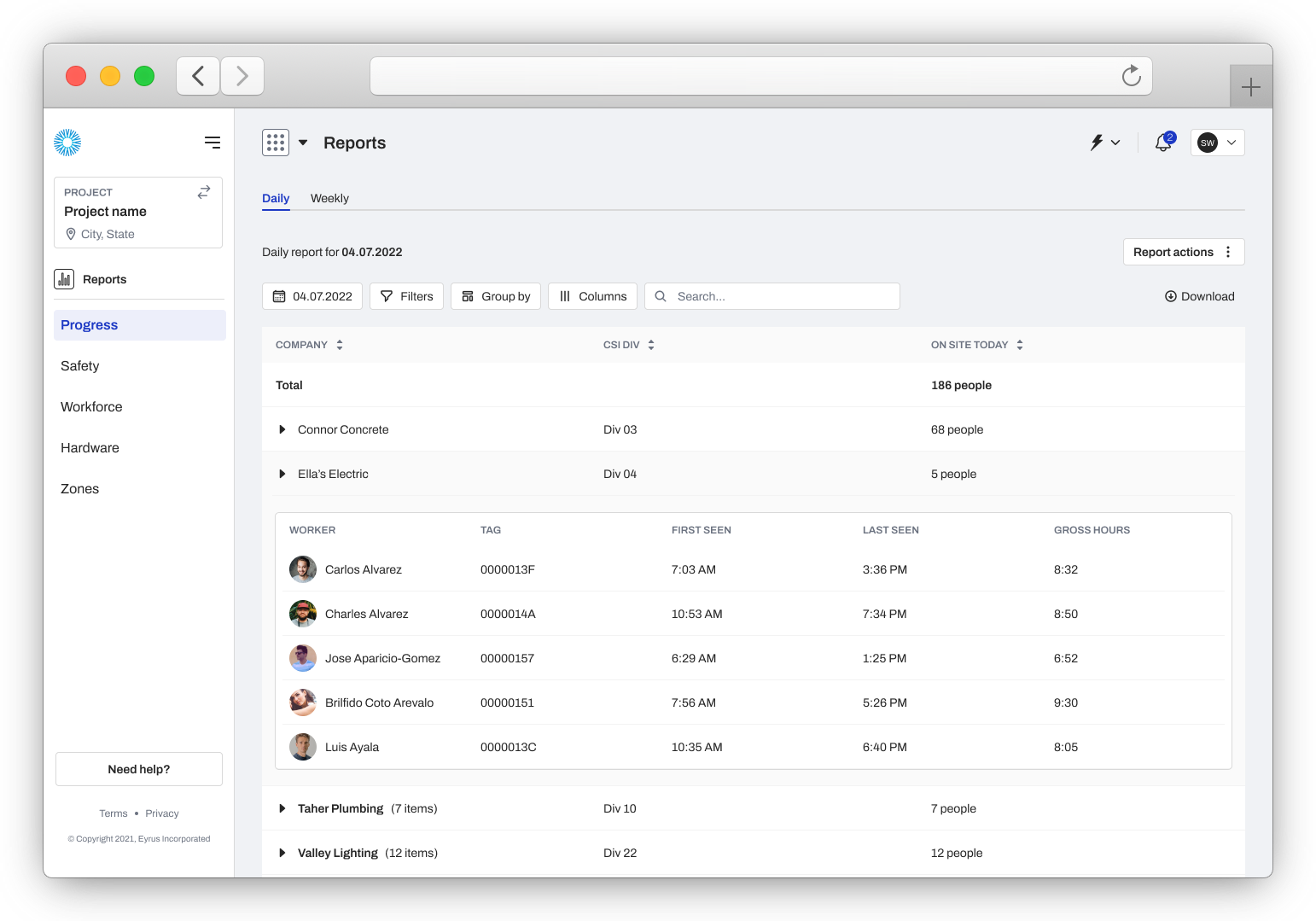Click the Reports bar chart icon
This screenshot has height=921, width=1316.
[64, 279]
